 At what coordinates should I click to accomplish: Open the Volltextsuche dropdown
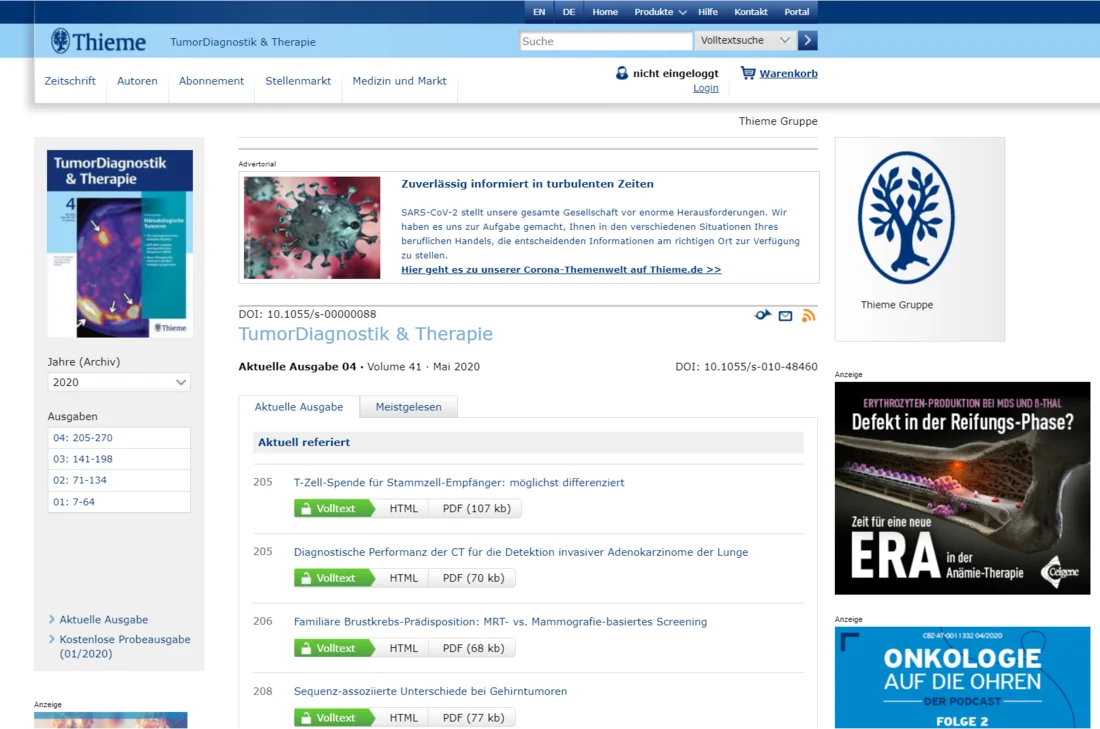pyautogui.click(x=744, y=41)
